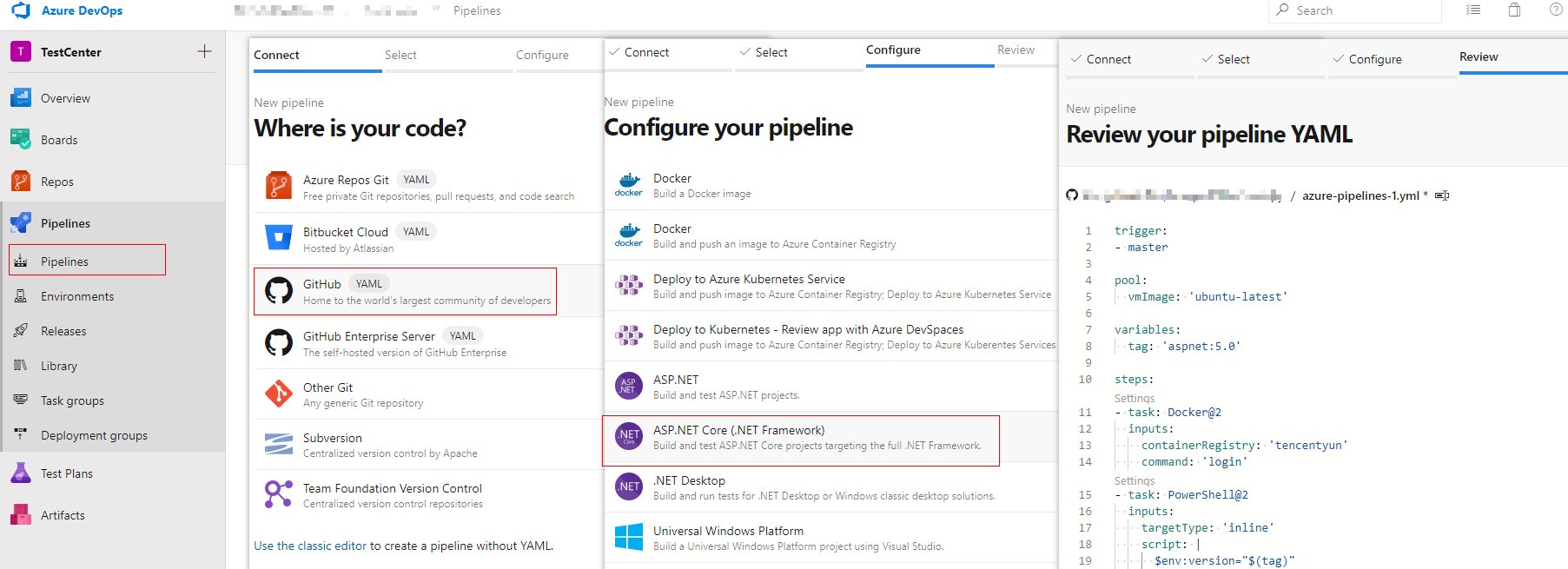Screen dimensions: 1568x569
Task: Click the Settings link above Docker@2 task
Action: click(x=1134, y=398)
